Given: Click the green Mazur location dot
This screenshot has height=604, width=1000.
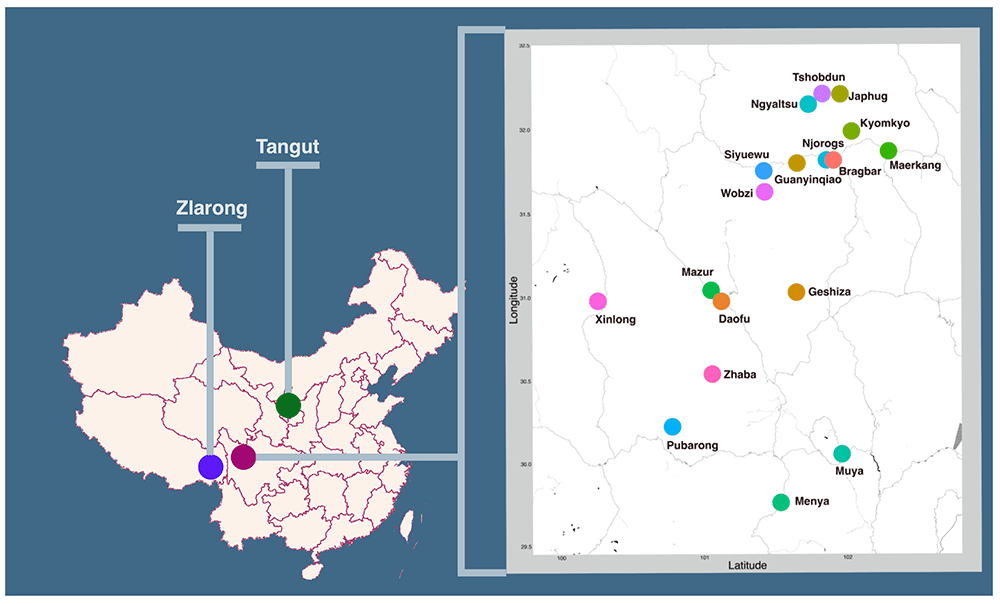Looking at the screenshot, I should [711, 290].
